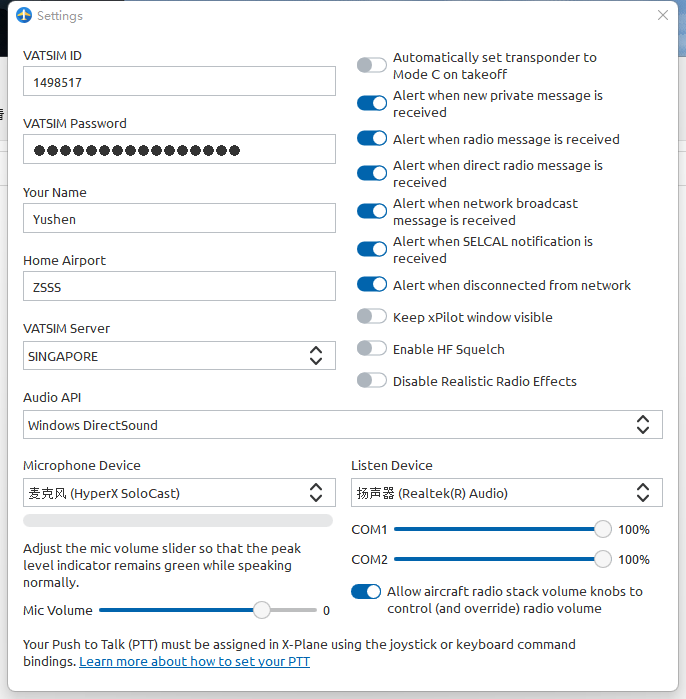Click the VATSIM ID input field
This screenshot has height=699, width=686.
point(179,81)
